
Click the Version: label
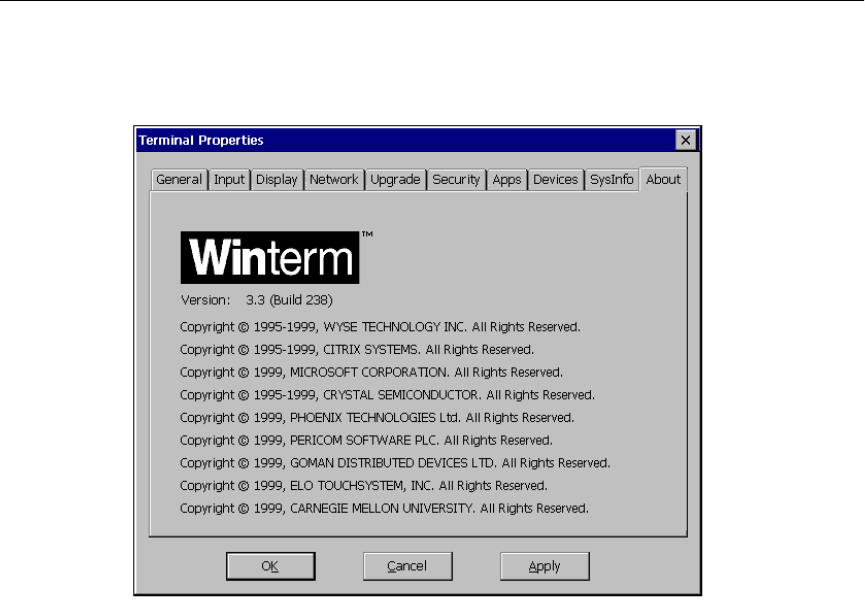(x=206, y=300)
